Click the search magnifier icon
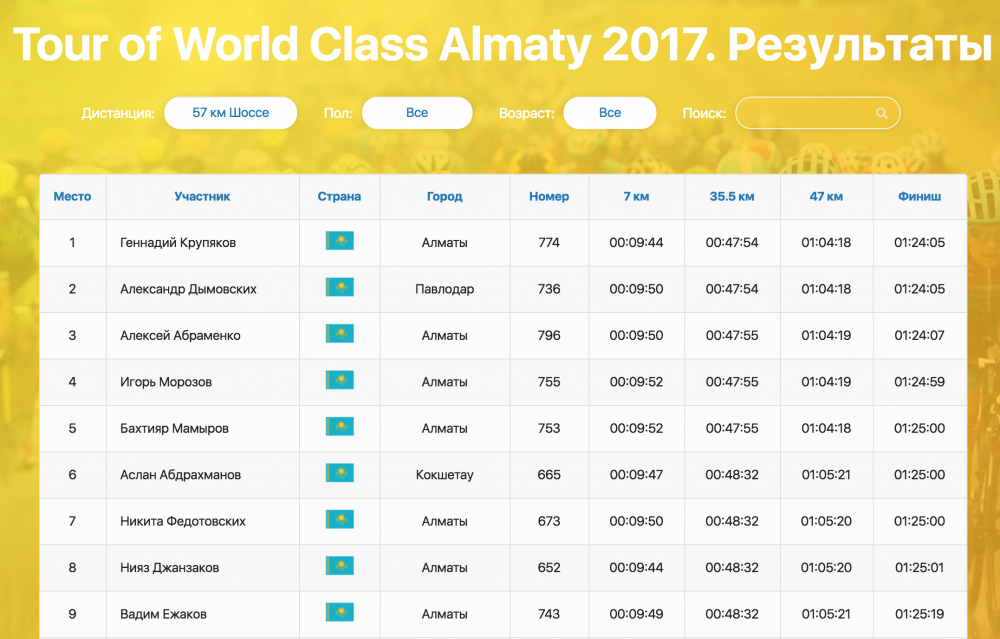1000x639 pixels. tap(882, 114)
